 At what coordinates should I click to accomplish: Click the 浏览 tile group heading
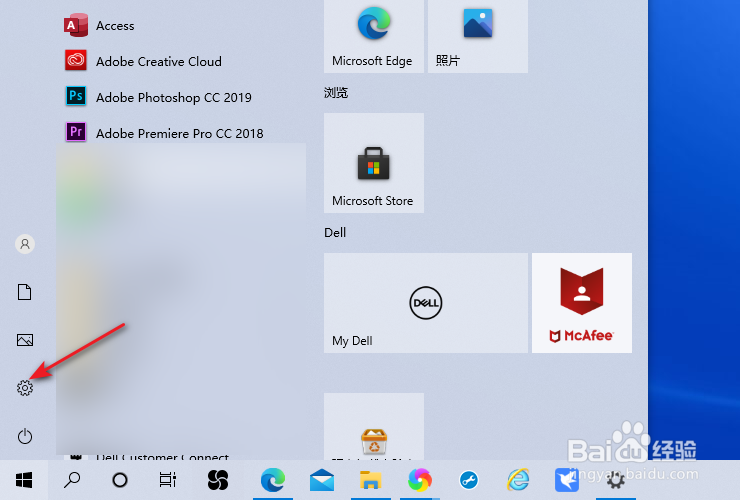tap(336, 93)
